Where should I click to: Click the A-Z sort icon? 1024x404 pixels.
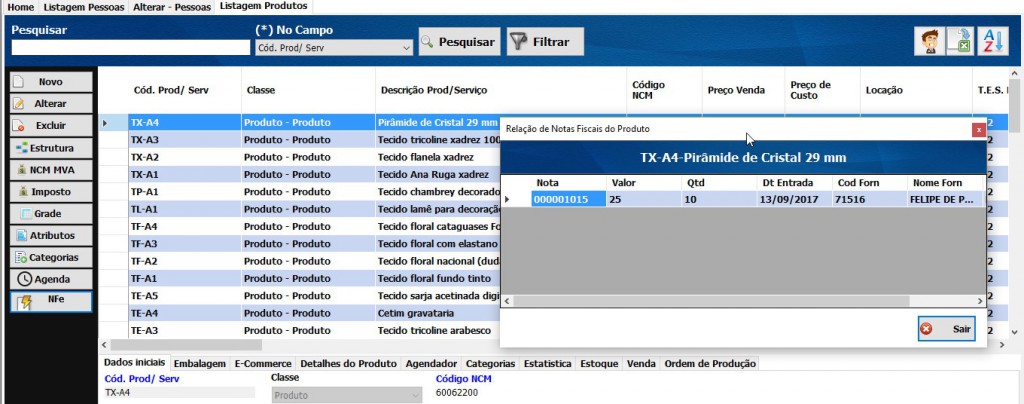coord(993,41)
